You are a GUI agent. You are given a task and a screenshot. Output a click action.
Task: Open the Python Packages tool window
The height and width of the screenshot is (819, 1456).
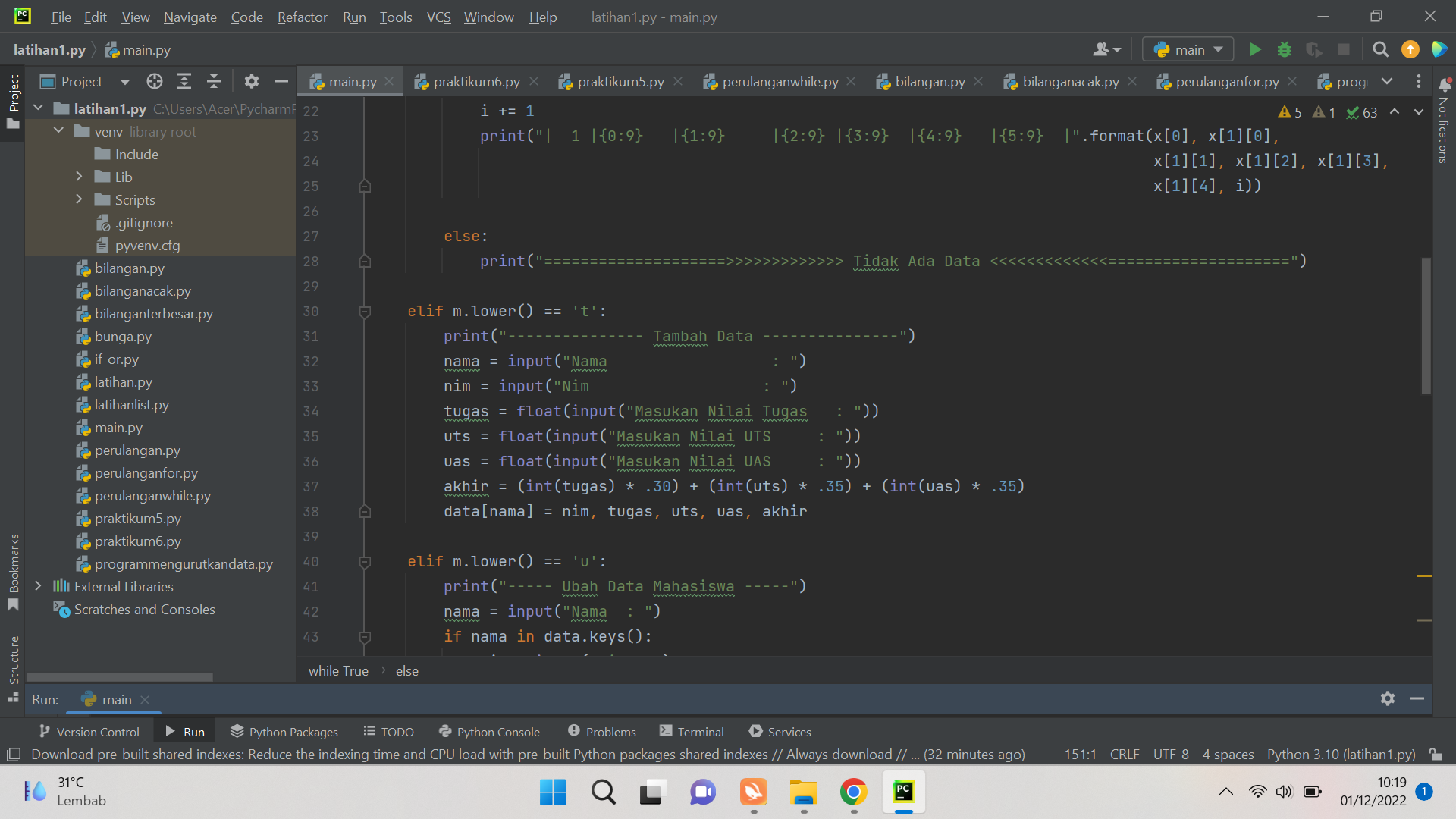284,732
